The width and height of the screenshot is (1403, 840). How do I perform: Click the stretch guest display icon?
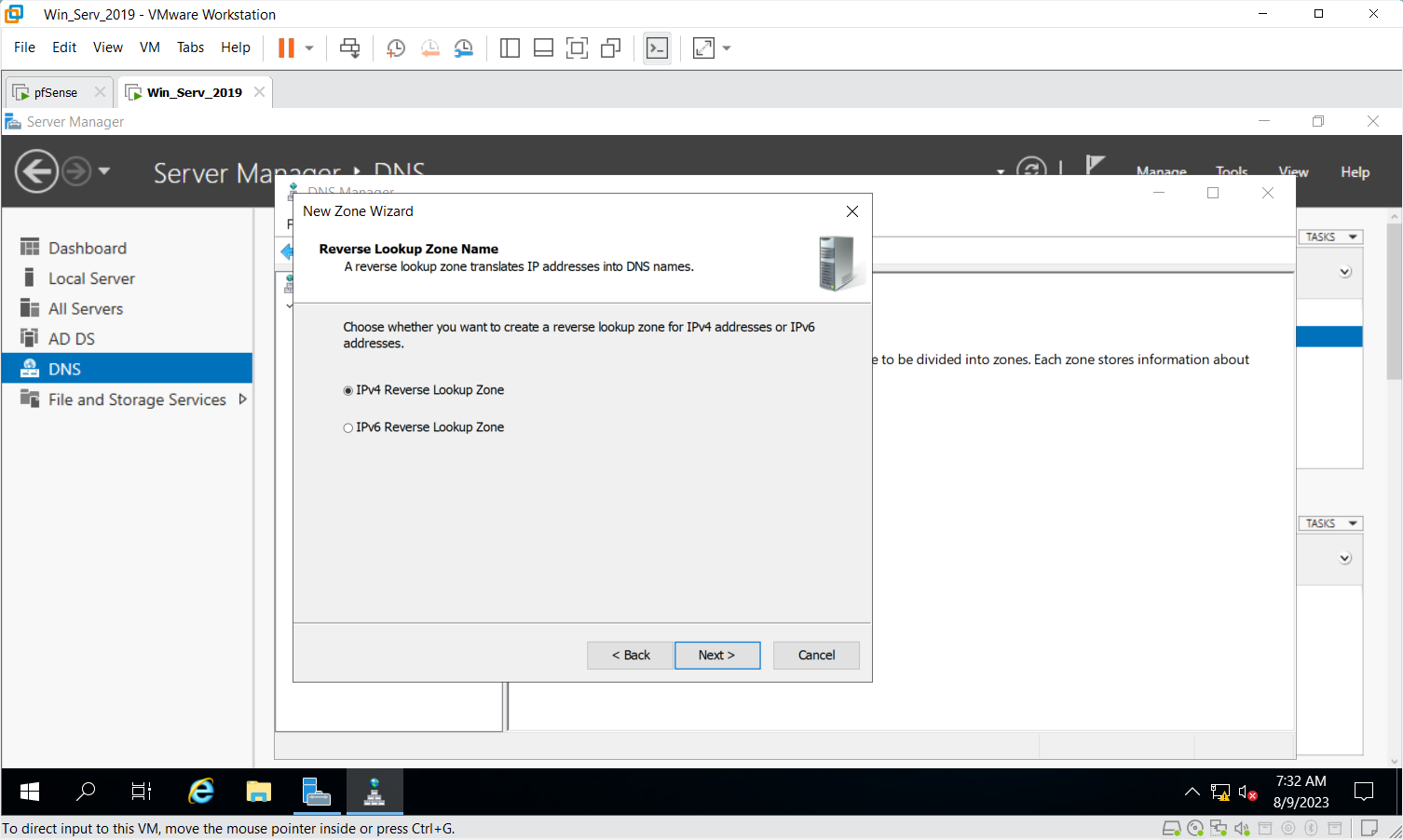click(x=703, y=48)
